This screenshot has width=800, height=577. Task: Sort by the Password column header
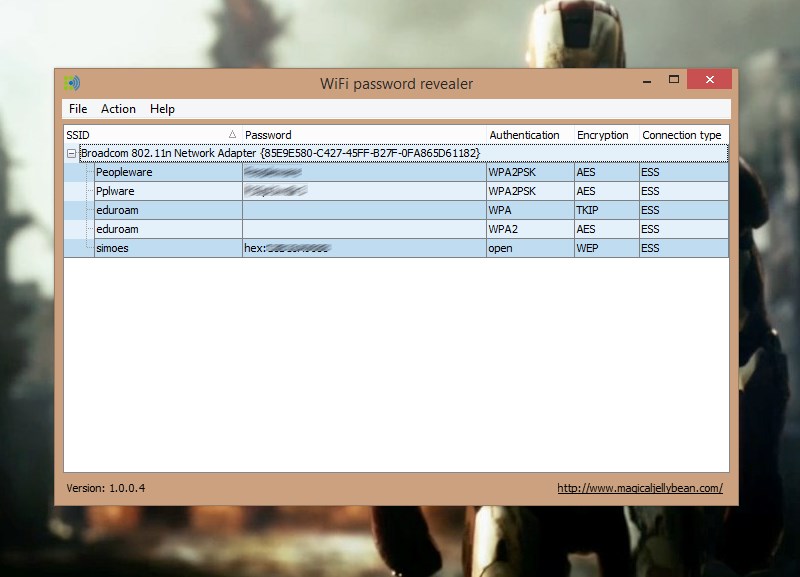click(x=364, y=135)
